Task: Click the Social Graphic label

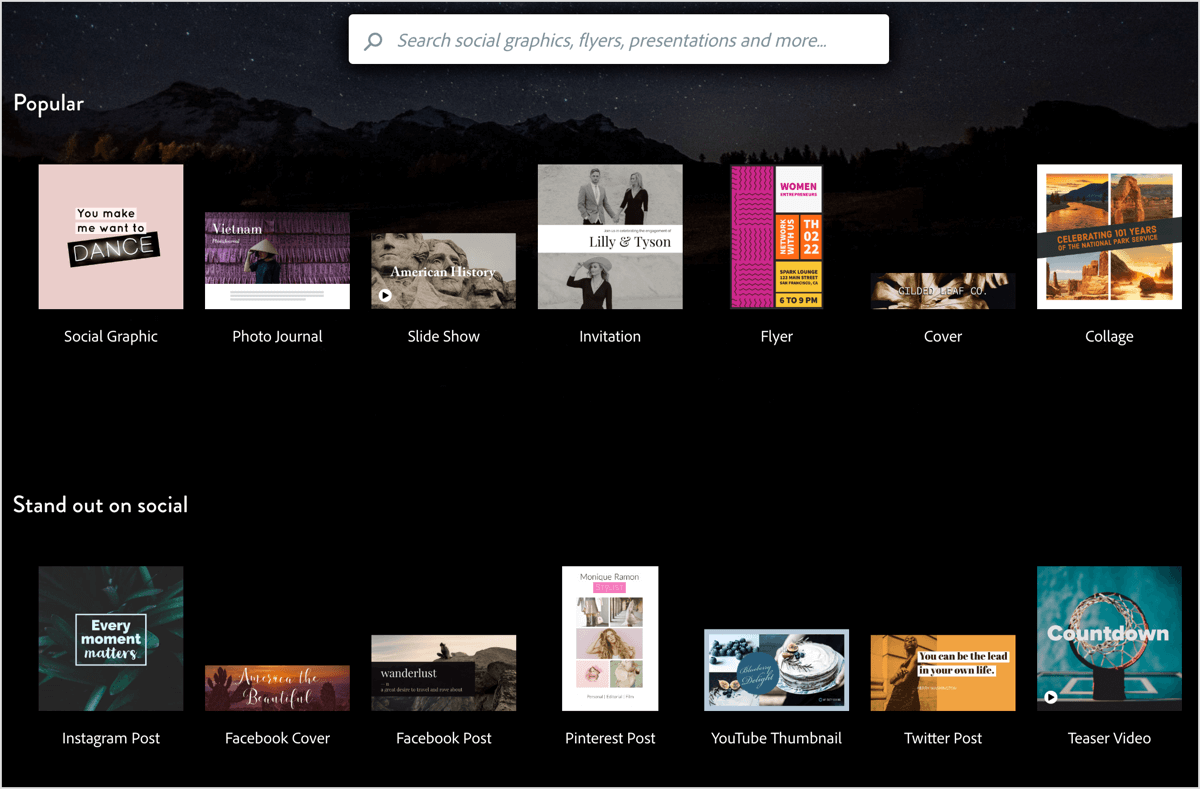Action: tap(111, 337)
